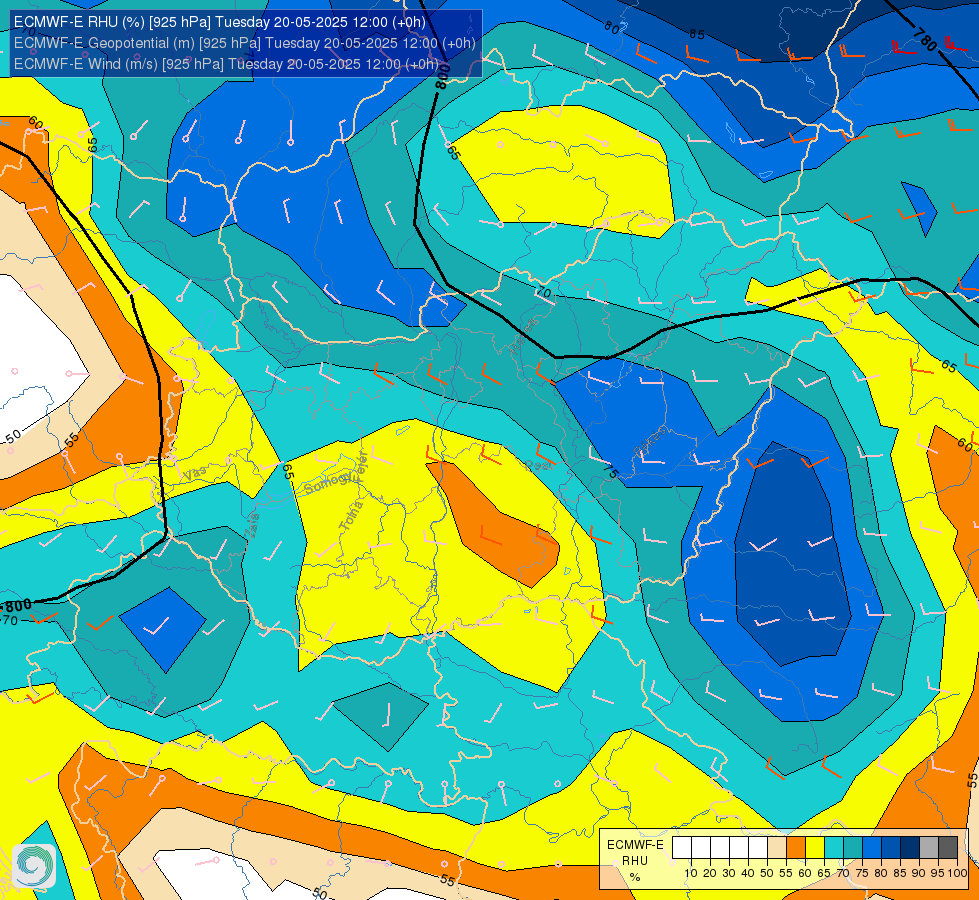Select the ECMWF-E RHU (%) title line
The height and width of the screenshot is (900, 979).
(220, 22)
